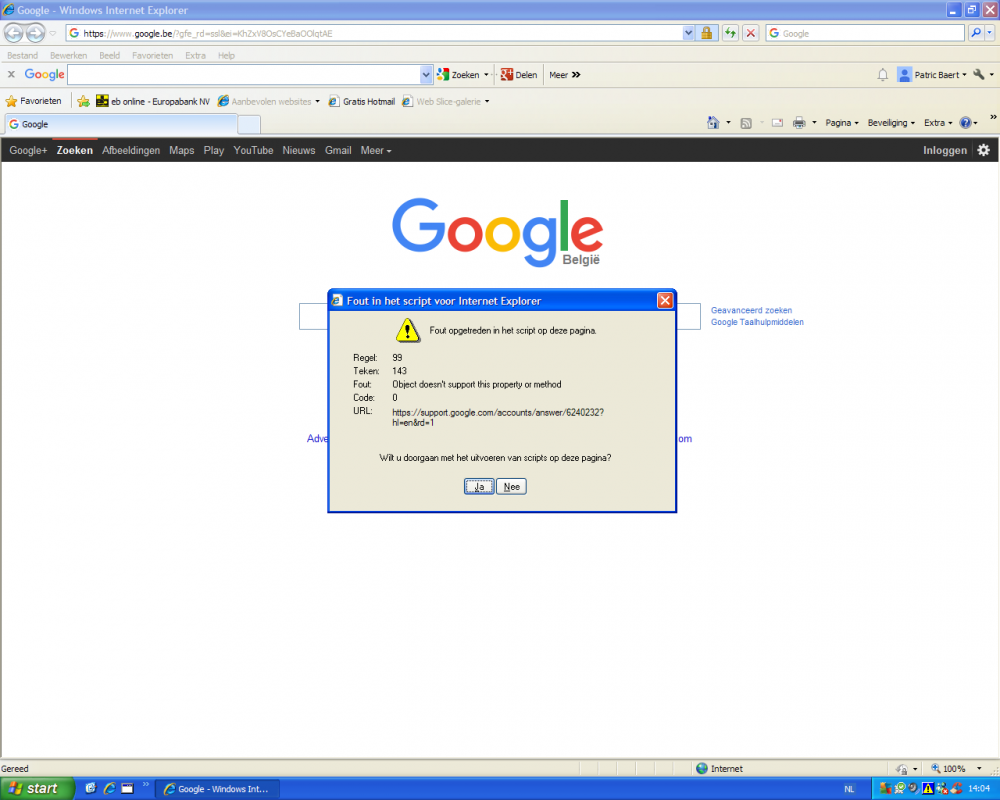Open eb online - Europabank NV favorite
This screenshot has height=800, width=1000.
pyautogui.click(x=153, y=101)
